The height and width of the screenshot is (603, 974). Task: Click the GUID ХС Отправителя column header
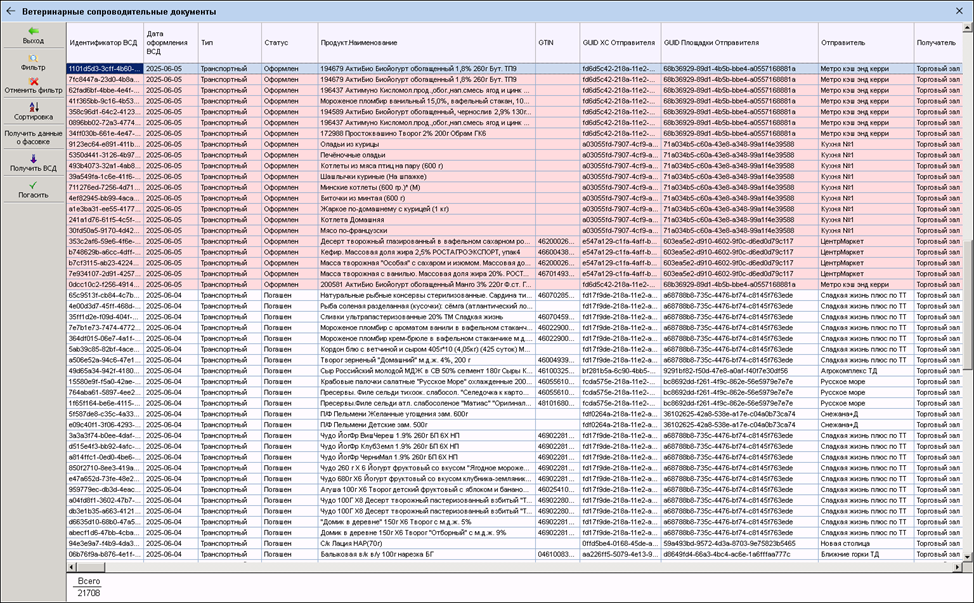(618, 43)
